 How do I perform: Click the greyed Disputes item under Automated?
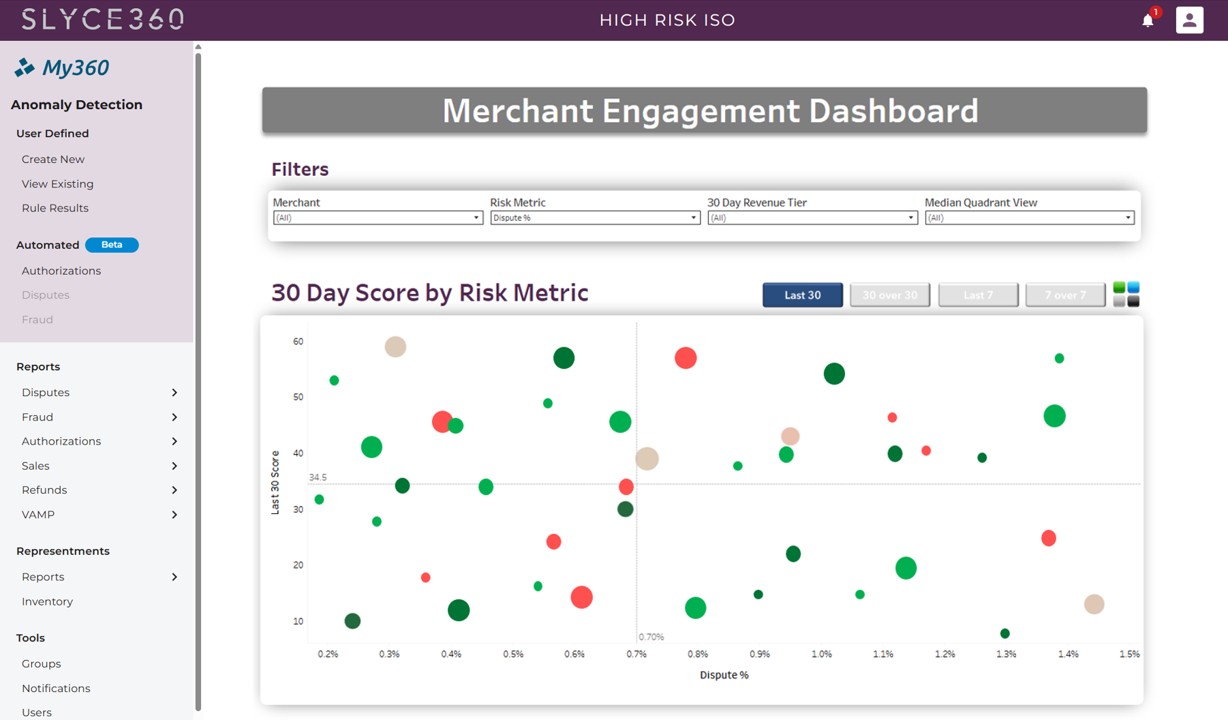point(45,295)
